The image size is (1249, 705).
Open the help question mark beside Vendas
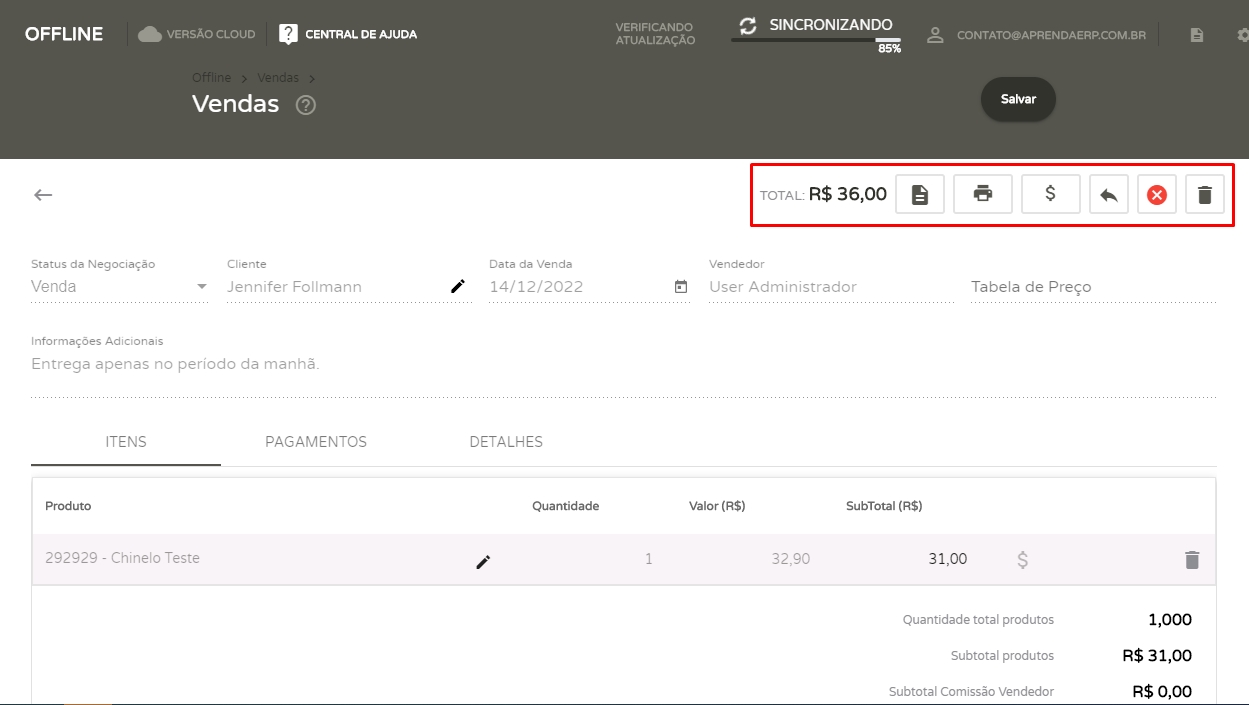(306, 105)
